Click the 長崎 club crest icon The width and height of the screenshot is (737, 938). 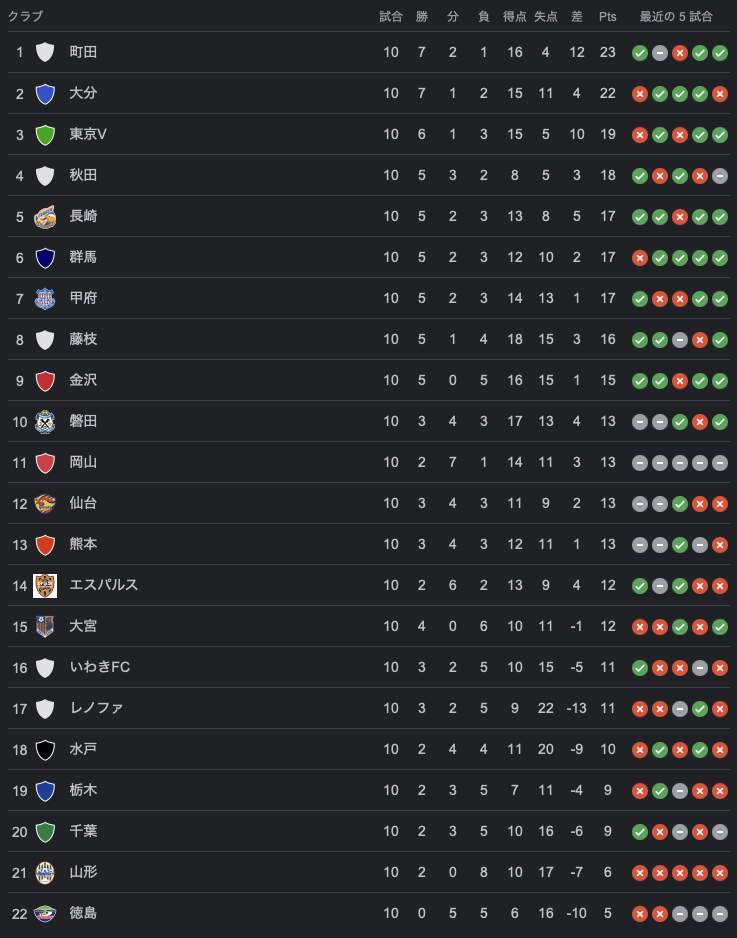tap(45, 216)
